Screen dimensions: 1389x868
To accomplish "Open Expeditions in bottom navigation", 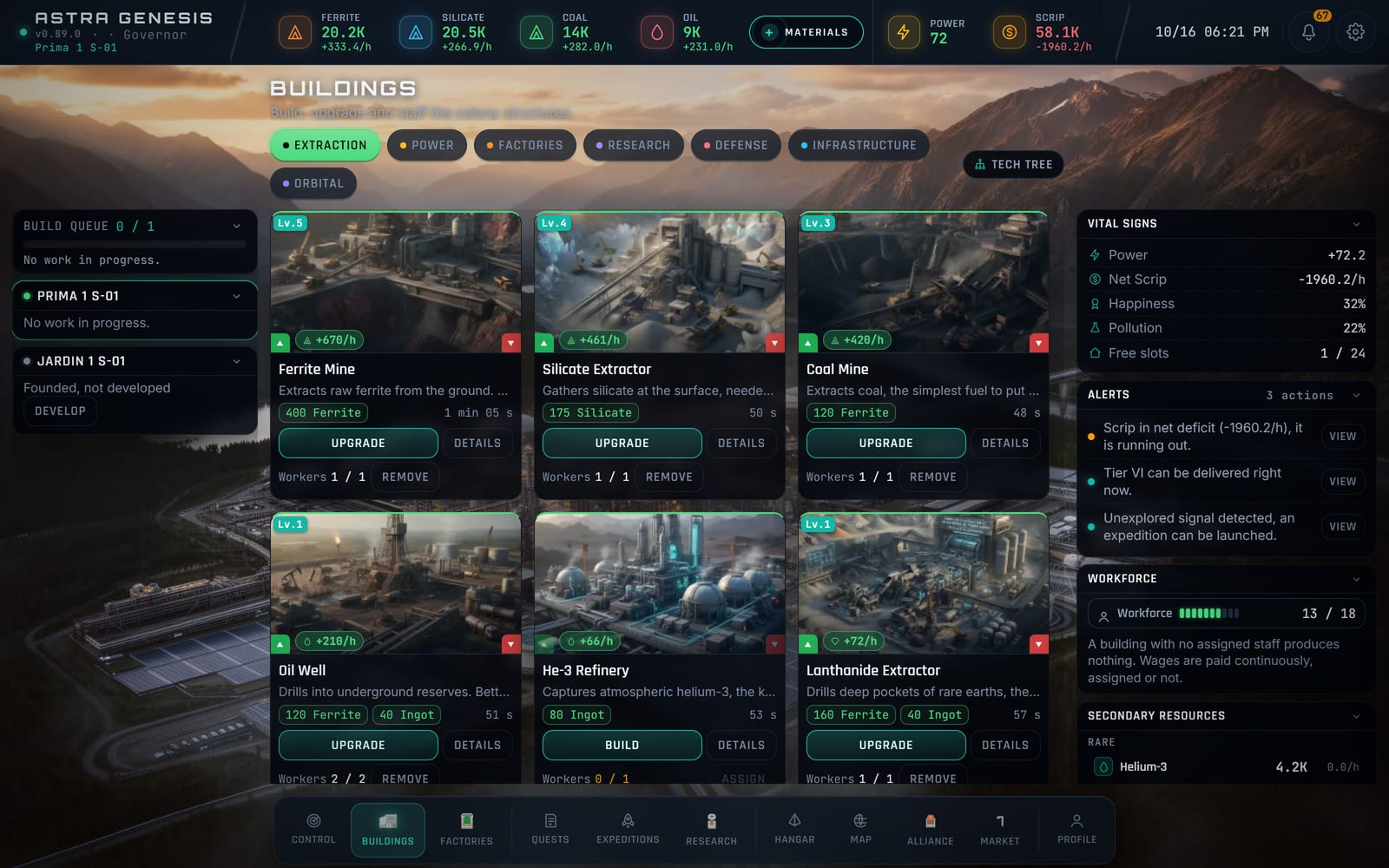I will (628, 829).
